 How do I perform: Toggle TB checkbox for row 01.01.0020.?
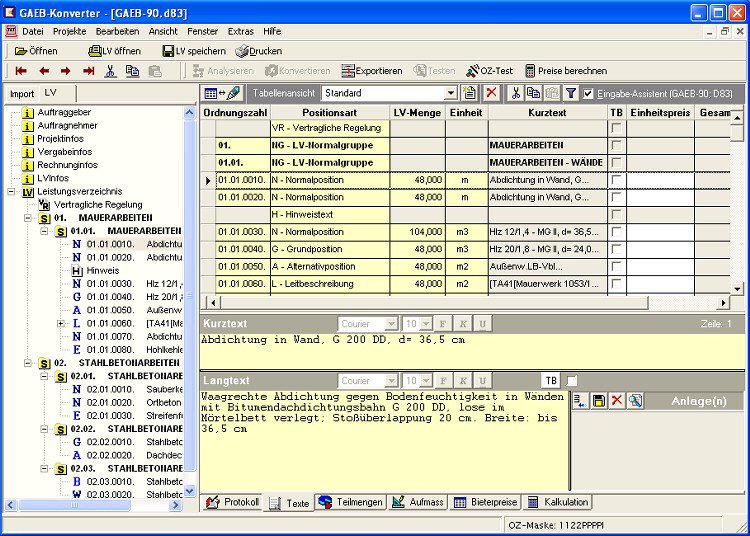tap(617, 197)
